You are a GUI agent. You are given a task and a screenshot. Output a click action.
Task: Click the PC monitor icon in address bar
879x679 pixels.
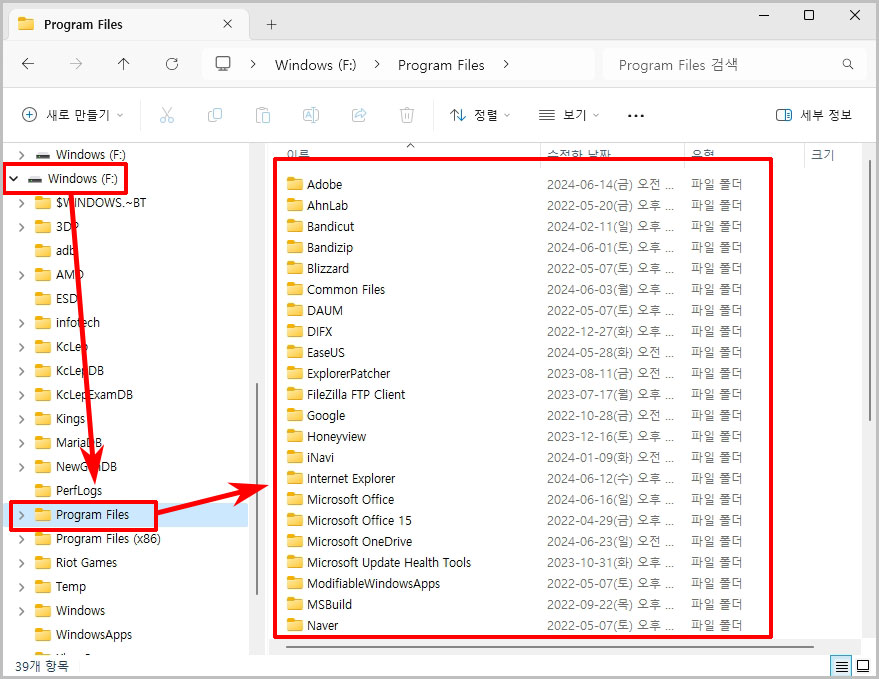[x=223, y=64]
